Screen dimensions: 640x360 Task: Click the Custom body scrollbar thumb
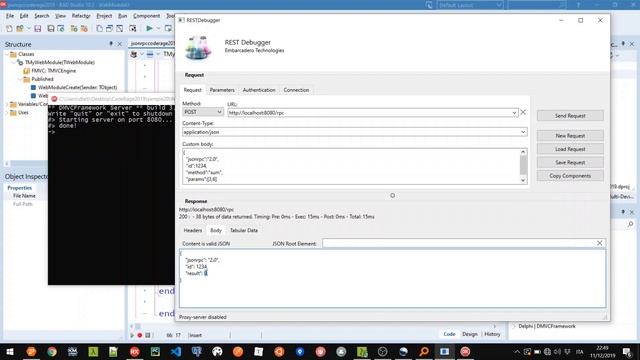click(523, 165)
